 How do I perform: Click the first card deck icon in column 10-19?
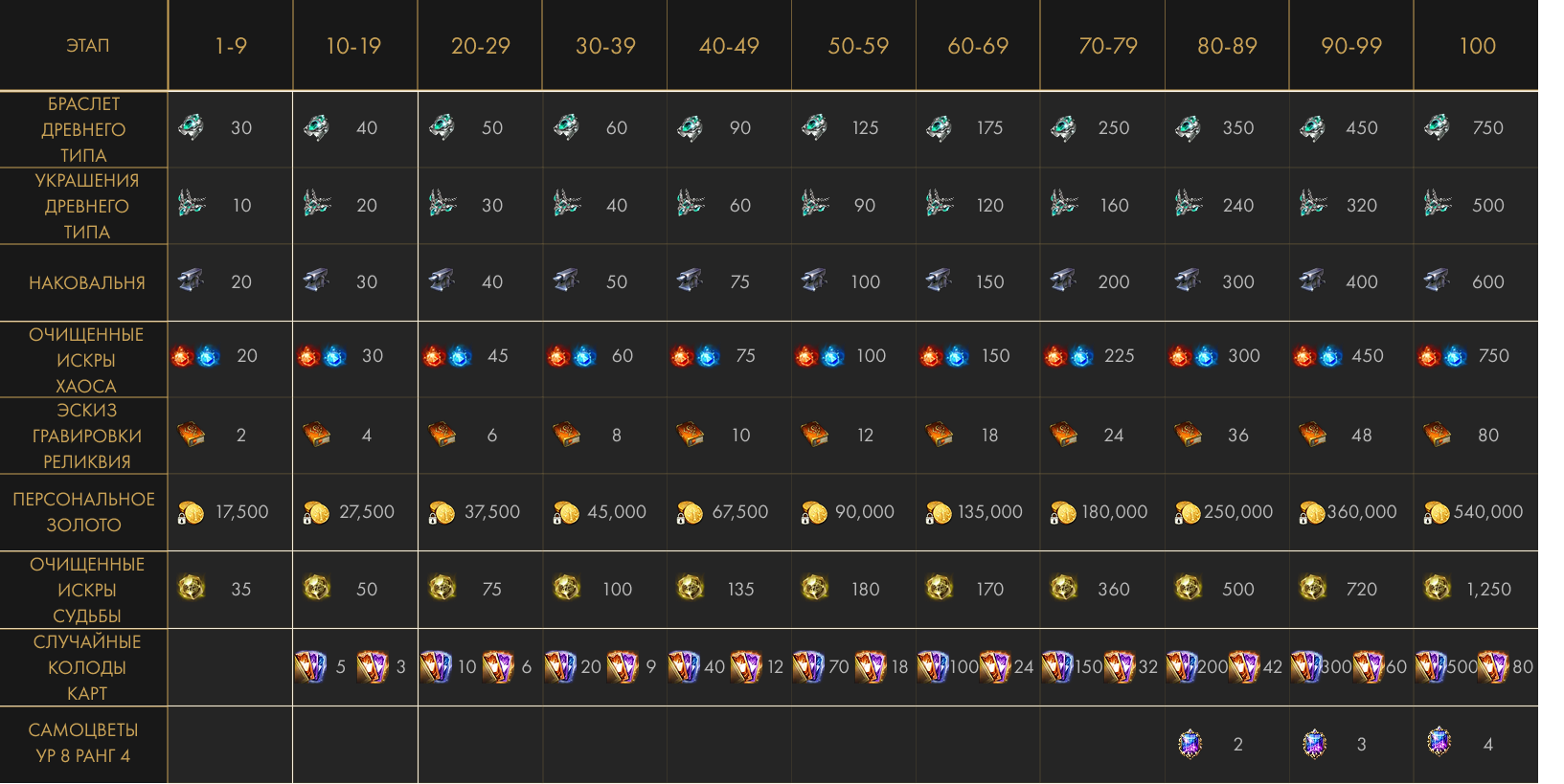pos(311,666)
